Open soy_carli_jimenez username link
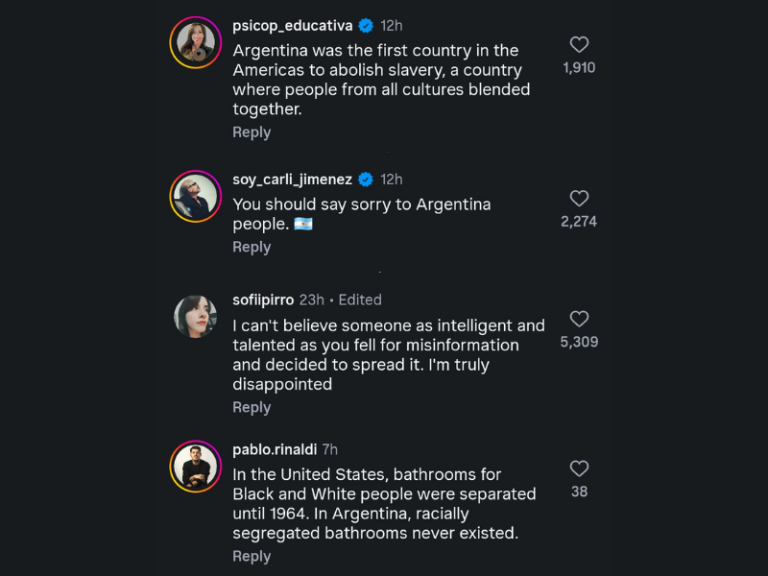 292,180
